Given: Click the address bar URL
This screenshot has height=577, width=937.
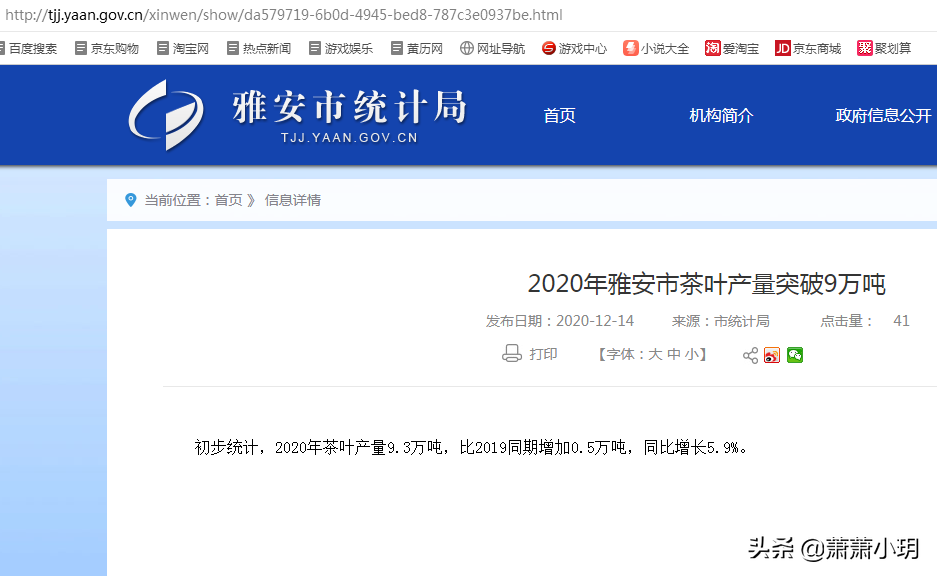Looking at the screenshot, I should (284, 15).
